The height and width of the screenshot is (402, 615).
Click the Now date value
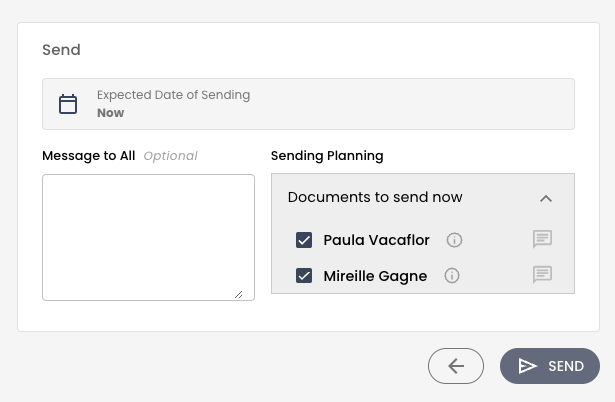tap(111, 113)
